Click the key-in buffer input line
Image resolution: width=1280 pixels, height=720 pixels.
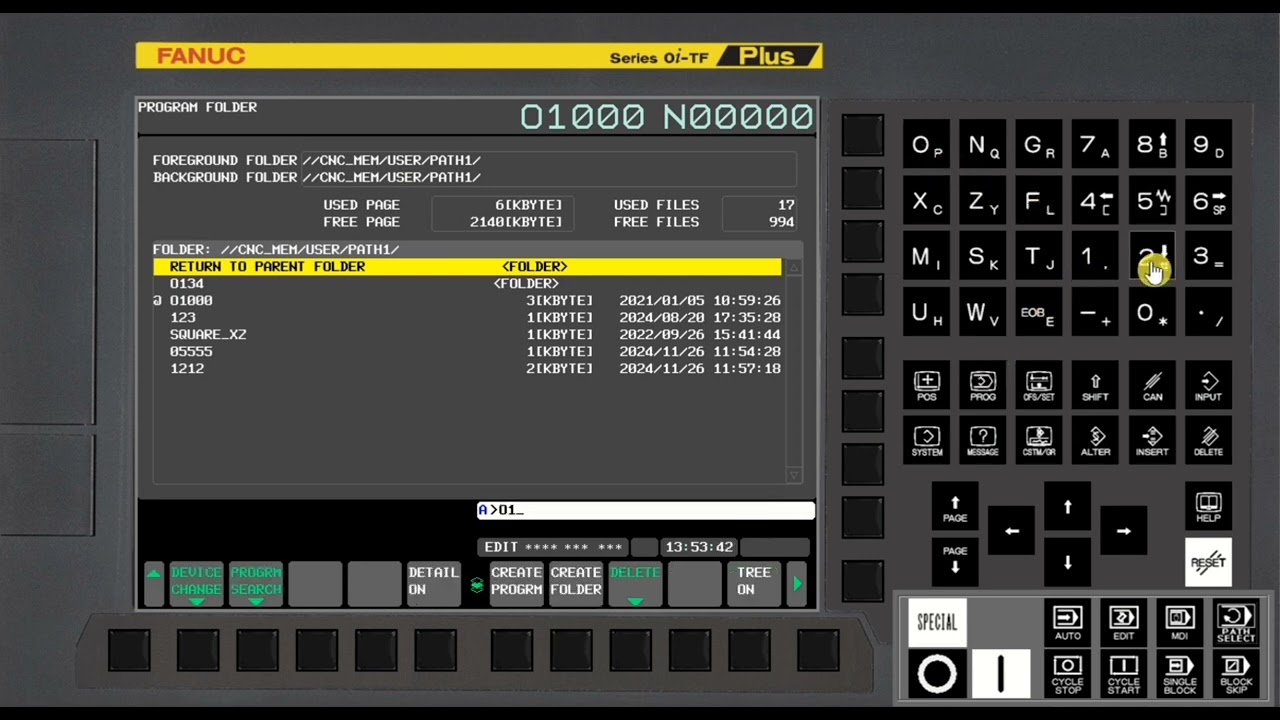pos(645,510)
